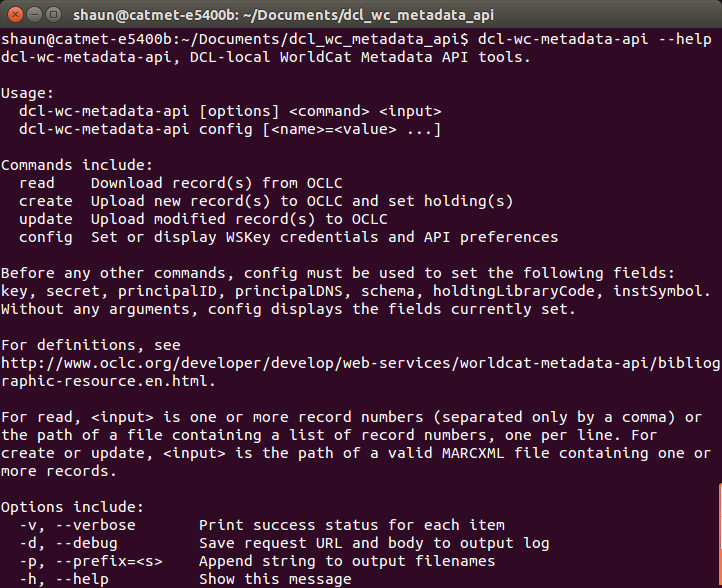Click the '--prefix=<s>' option text
This screenshot has width=722, height=588.
click(109, 561)
